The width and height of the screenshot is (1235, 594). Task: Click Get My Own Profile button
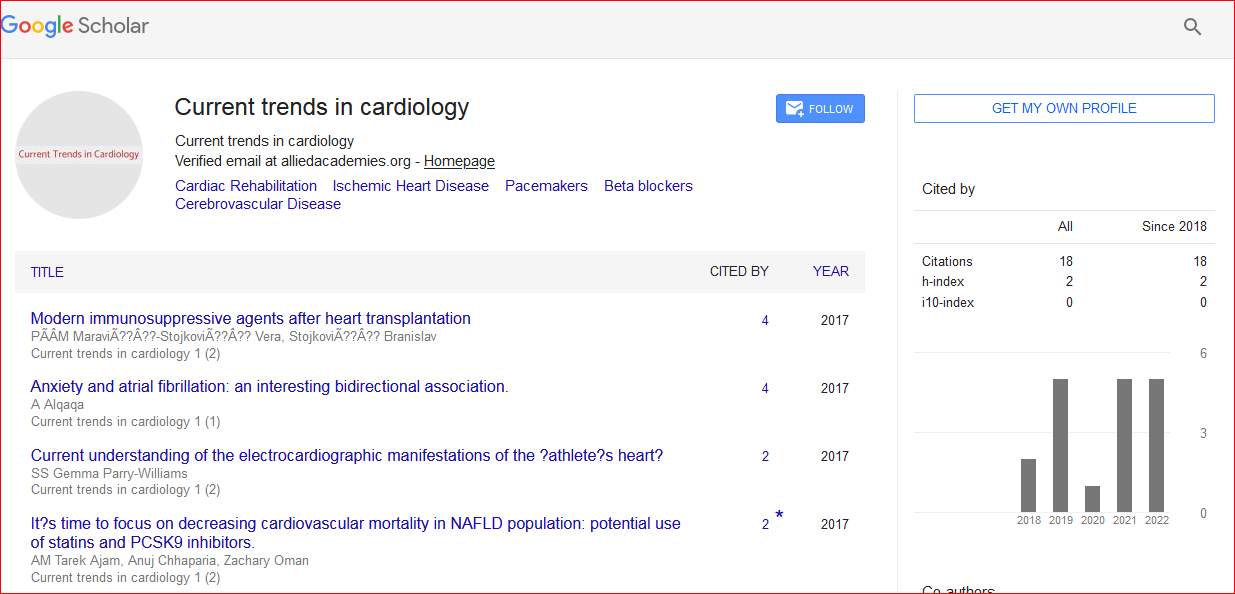coord(1064,108)
